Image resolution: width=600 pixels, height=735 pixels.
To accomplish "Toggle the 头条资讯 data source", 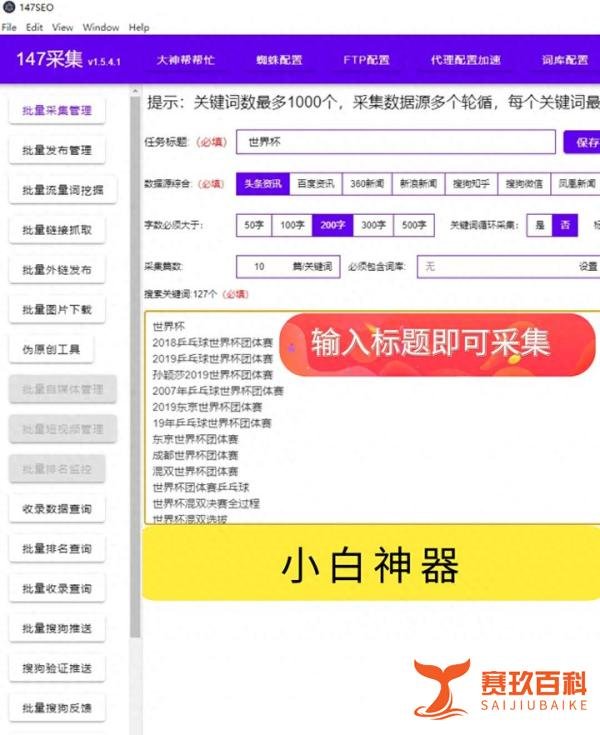I will pyautogui.click(x=263, y=184).
